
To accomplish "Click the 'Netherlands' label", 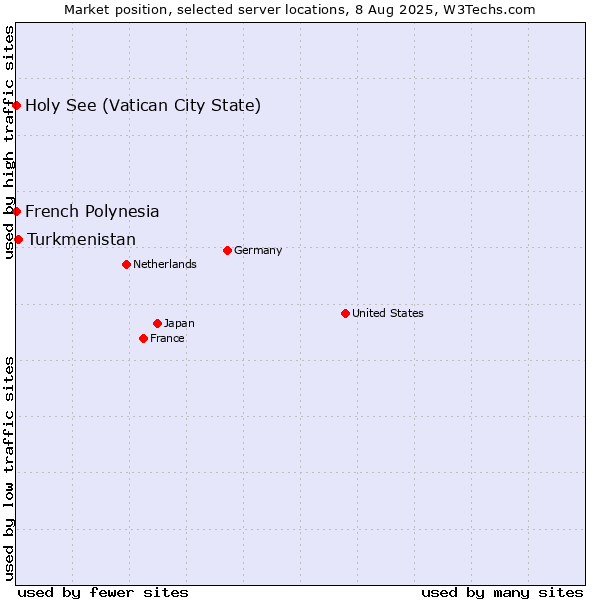I will [165, 264].
